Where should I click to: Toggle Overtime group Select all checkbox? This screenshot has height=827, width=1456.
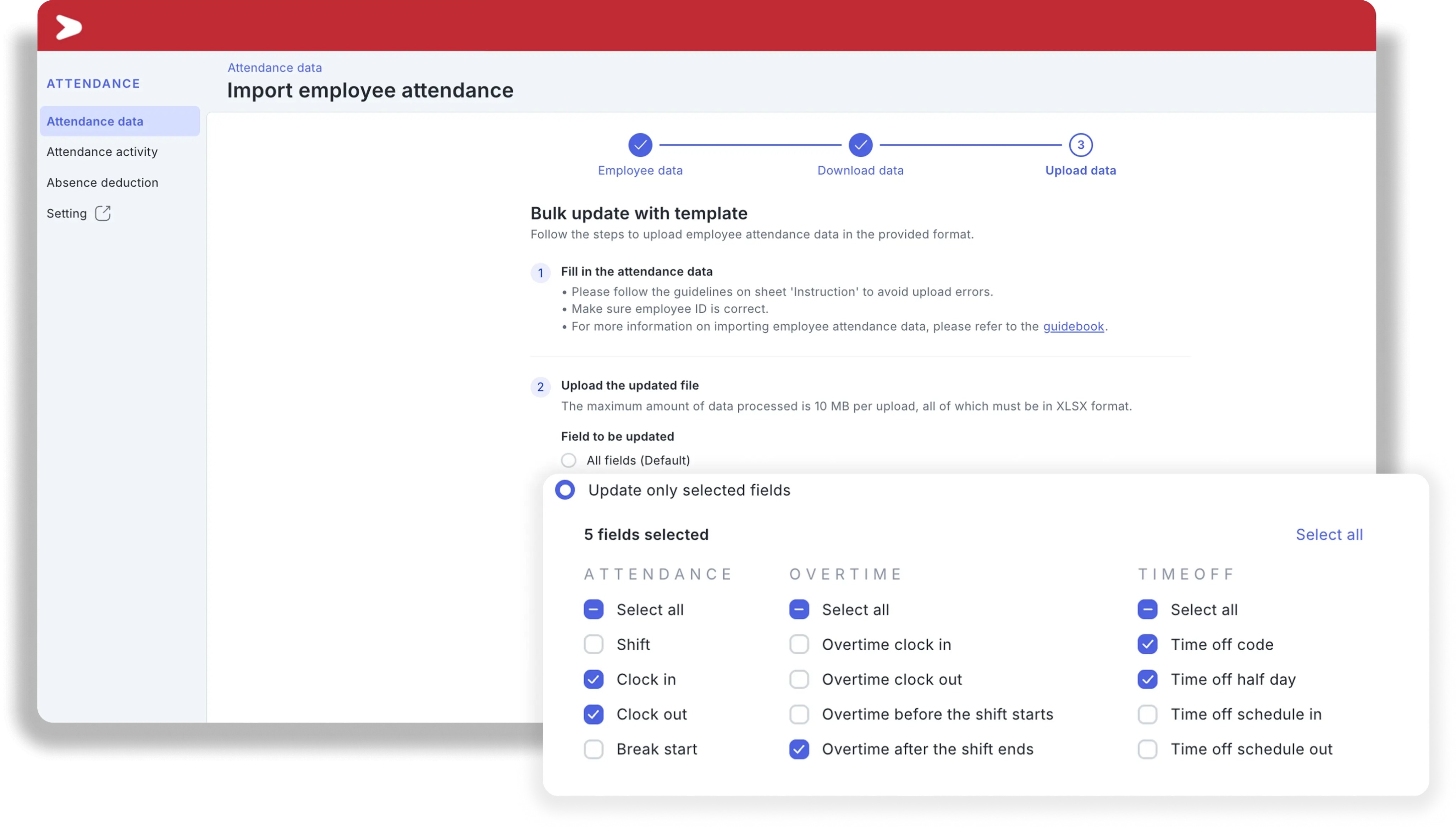click(x=799, y=610)
